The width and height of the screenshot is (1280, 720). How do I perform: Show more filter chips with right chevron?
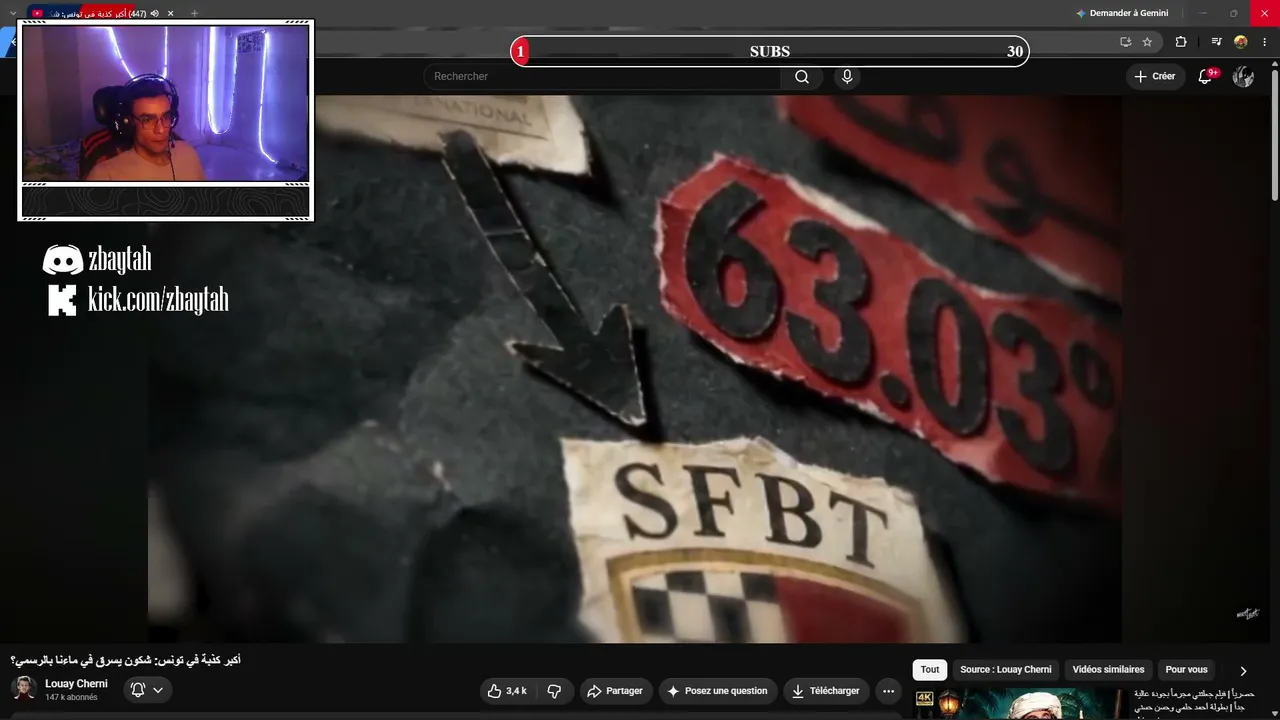click(1243, 671)
